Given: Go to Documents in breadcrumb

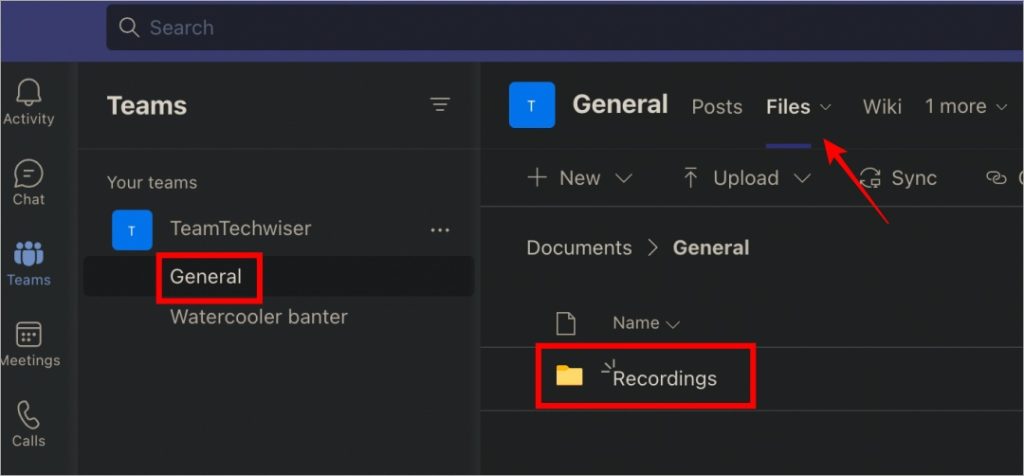Looking at the screenshot, I should (x=579, y=248).
